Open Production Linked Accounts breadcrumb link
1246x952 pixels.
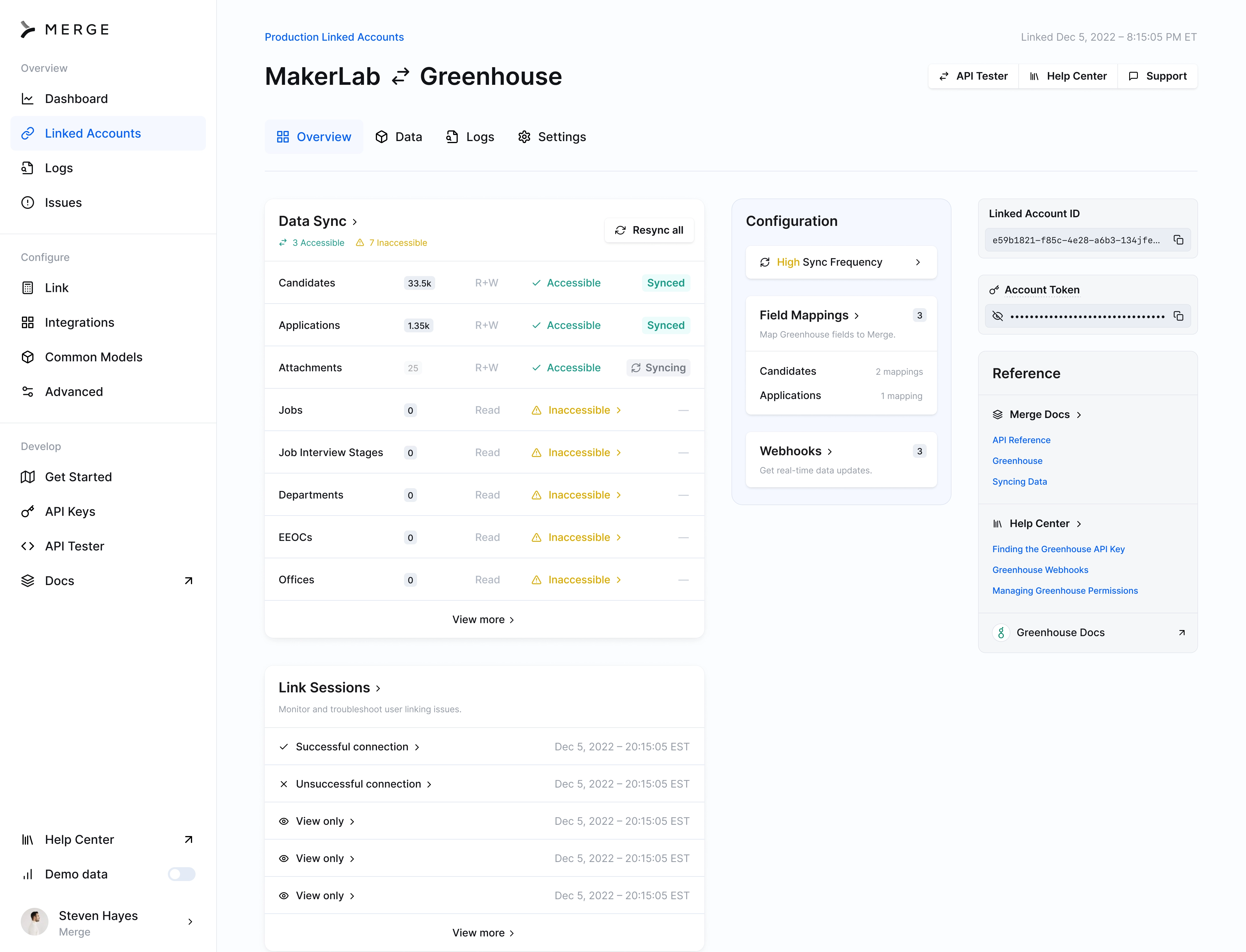[x=334, y=37]
